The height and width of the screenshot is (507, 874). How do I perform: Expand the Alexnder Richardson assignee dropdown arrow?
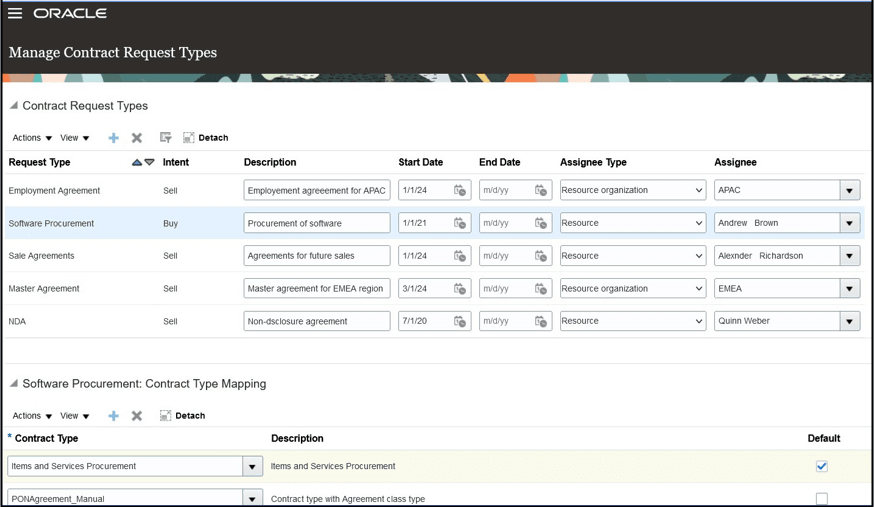click(x=849, y=256)
